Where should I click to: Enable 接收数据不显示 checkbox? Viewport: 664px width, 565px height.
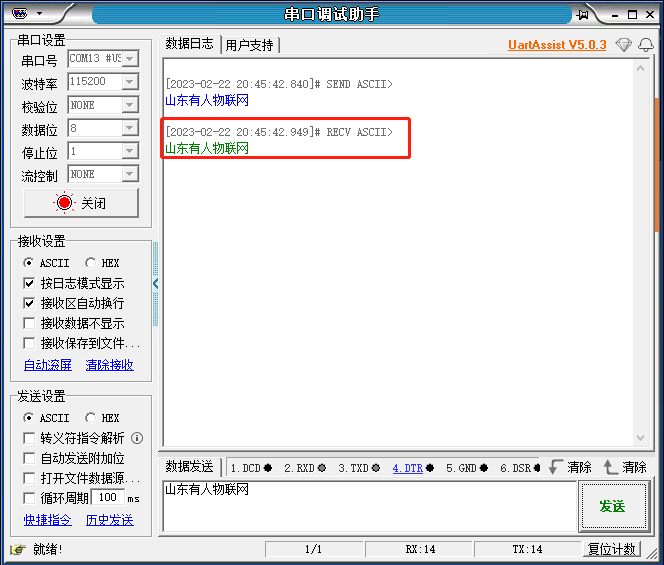29,324
